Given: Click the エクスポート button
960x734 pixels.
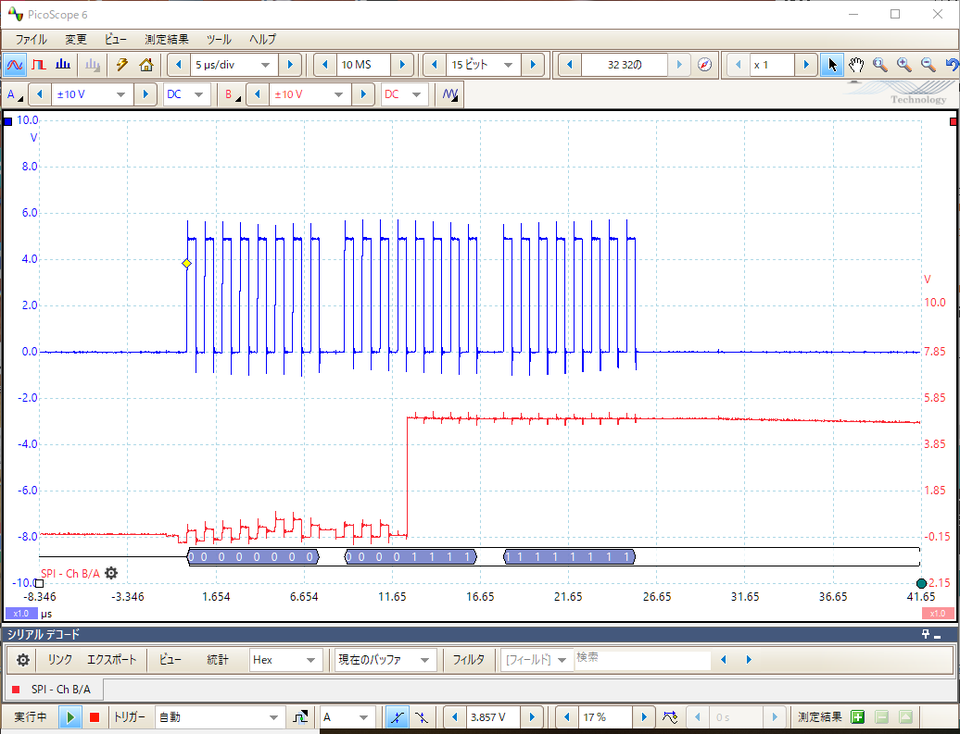Looking at the screenshot, I should click(115, 660).
